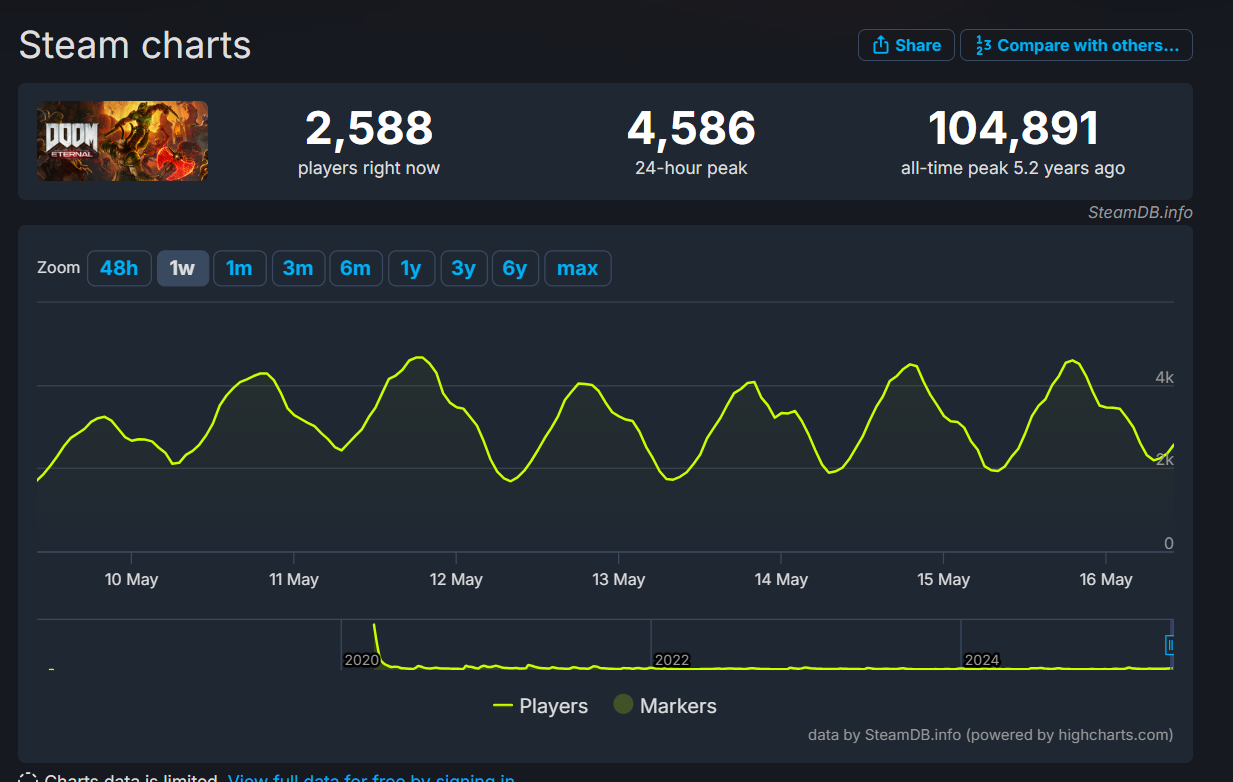Screen dimensions: 1233x782
Task: Click the 2,588 current players value
Action: point(369,128)
